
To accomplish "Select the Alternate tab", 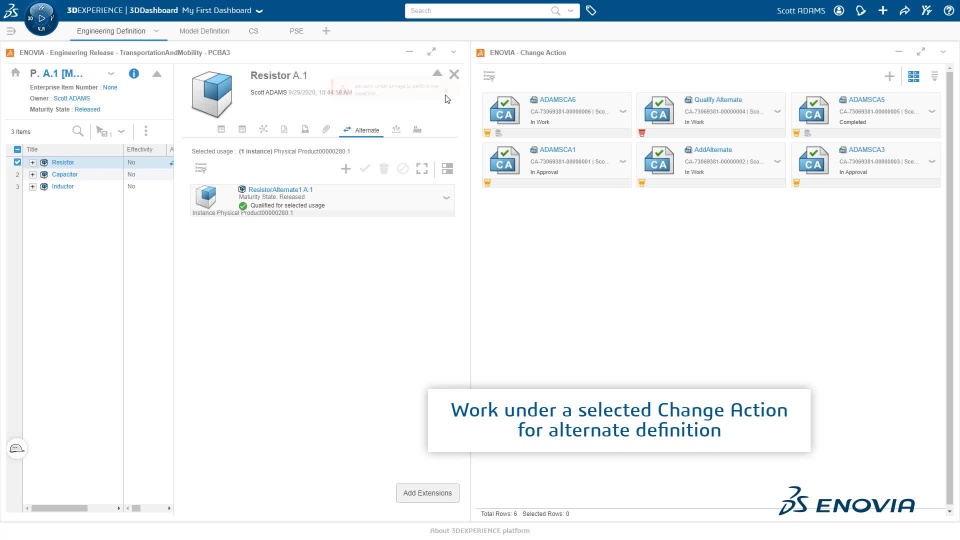I will 361,130.
